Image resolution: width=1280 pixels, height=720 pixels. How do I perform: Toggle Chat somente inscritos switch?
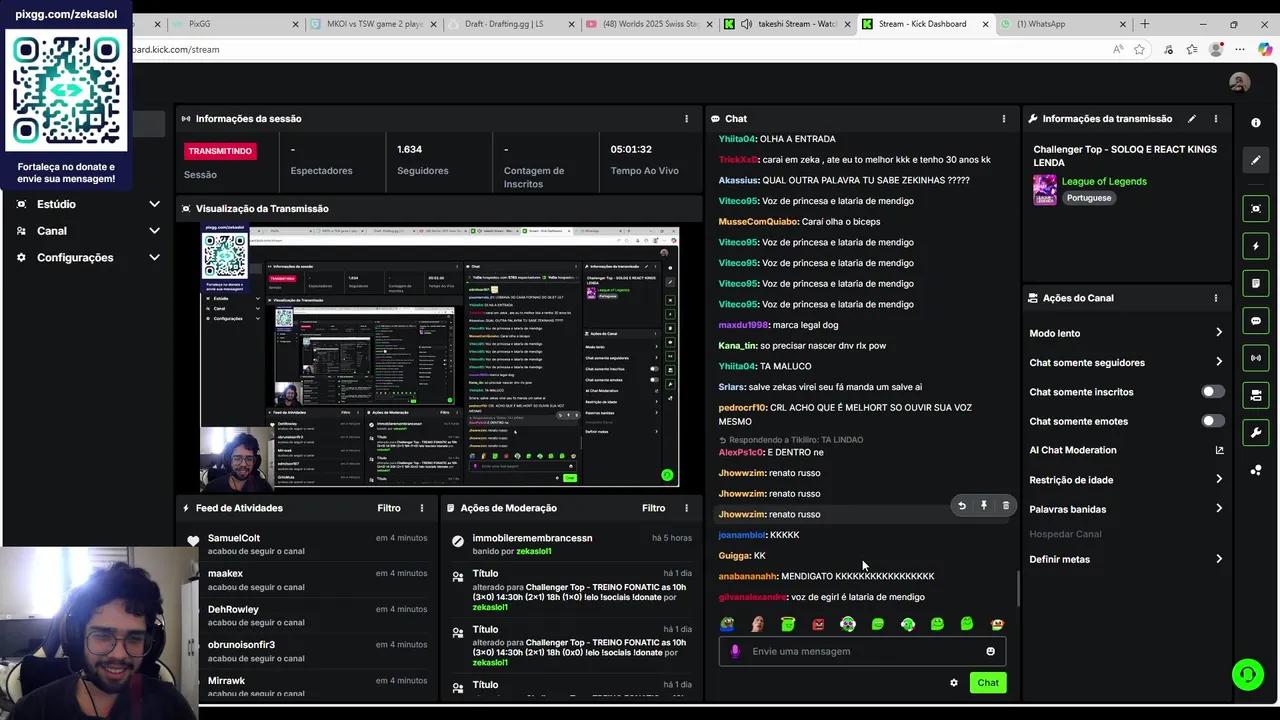(x=1212, y=392)
